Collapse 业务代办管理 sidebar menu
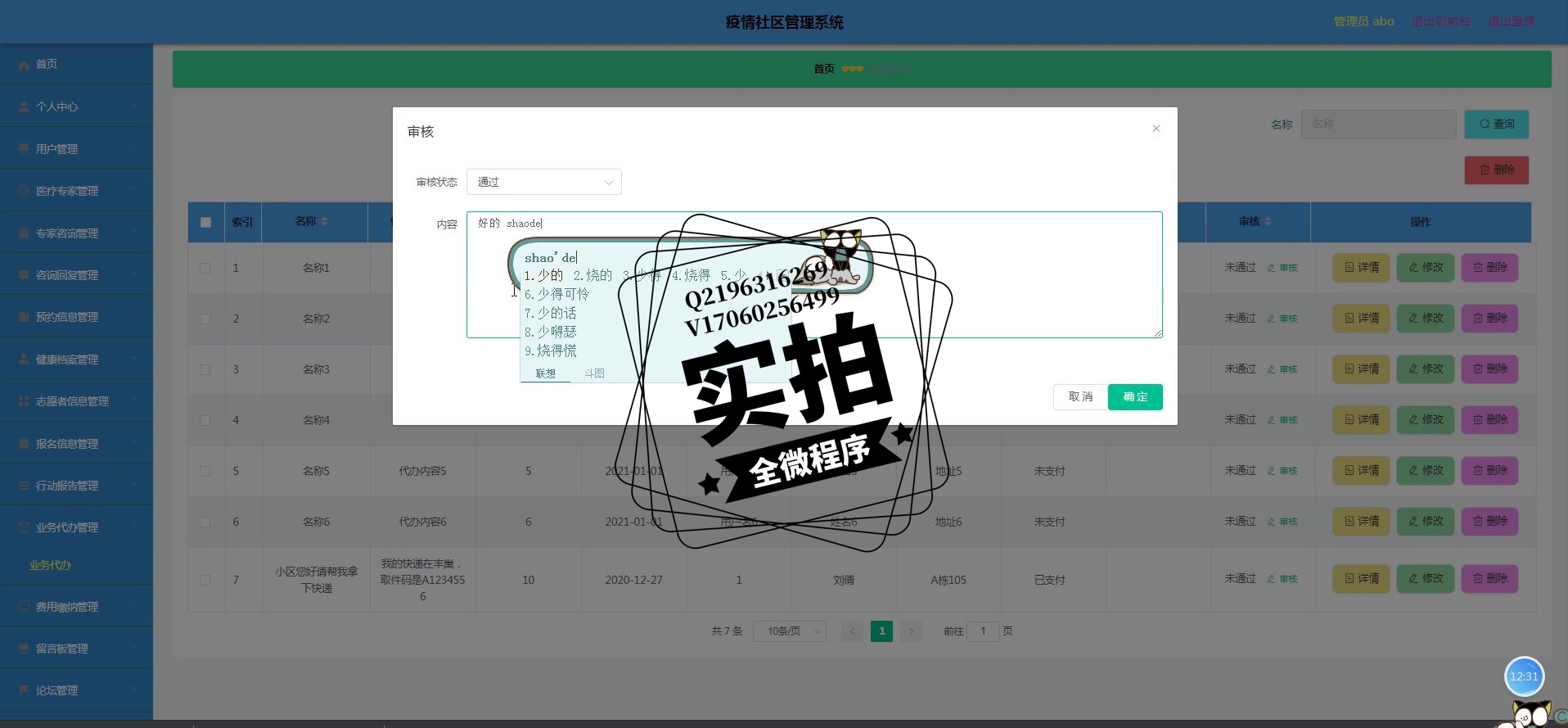Screen dimensions: 1568x728 point(76,527)
